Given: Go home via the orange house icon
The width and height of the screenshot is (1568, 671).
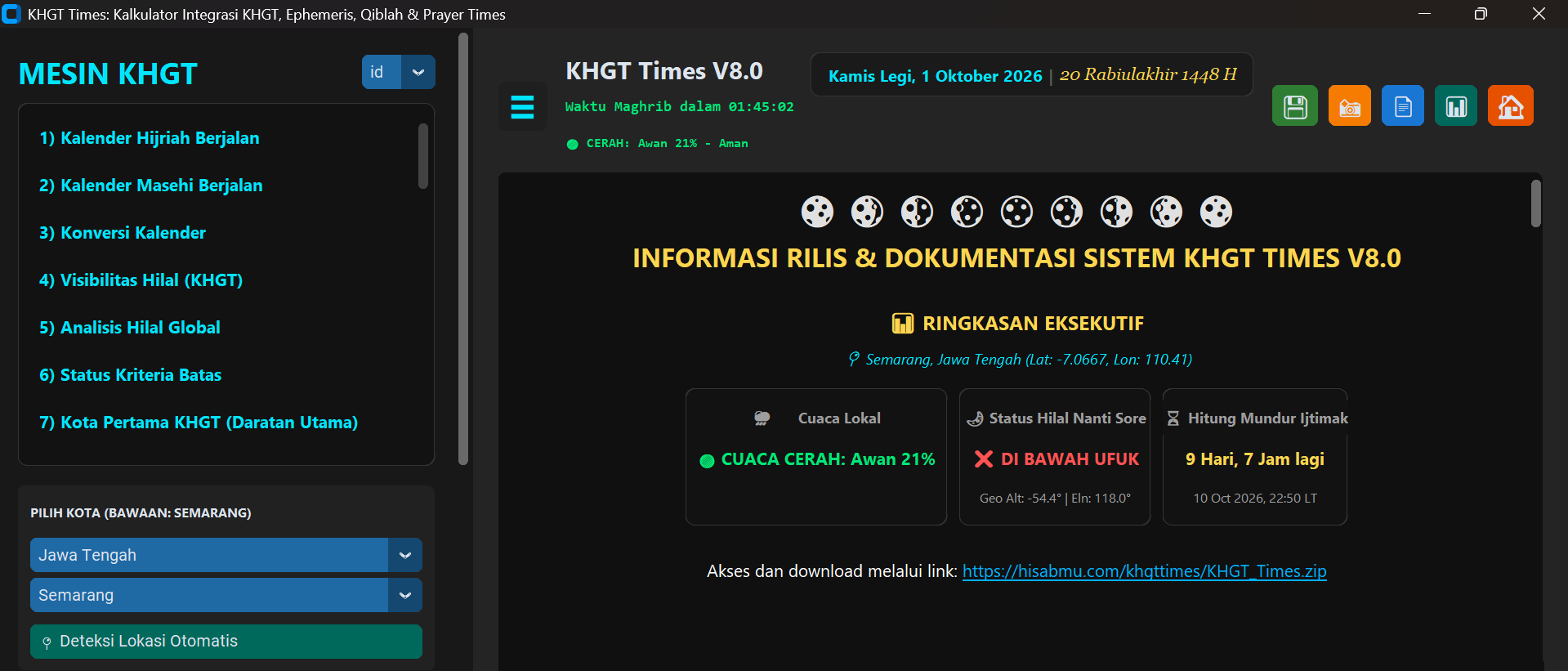Looking at the screenshot, I should (x=1511, y=106).
